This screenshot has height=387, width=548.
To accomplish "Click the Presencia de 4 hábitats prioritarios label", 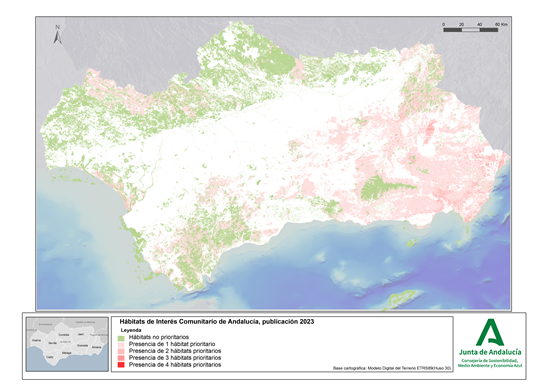I will (175, 365).
